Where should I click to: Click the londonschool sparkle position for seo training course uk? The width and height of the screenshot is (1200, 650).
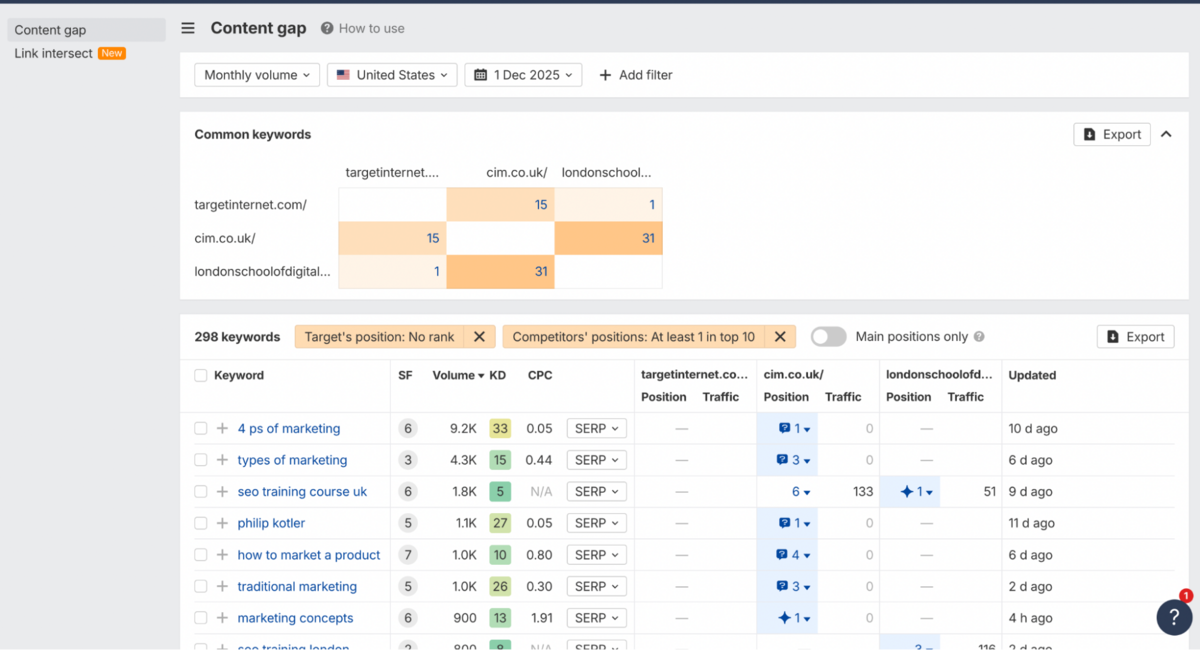[x=916, y=491]
